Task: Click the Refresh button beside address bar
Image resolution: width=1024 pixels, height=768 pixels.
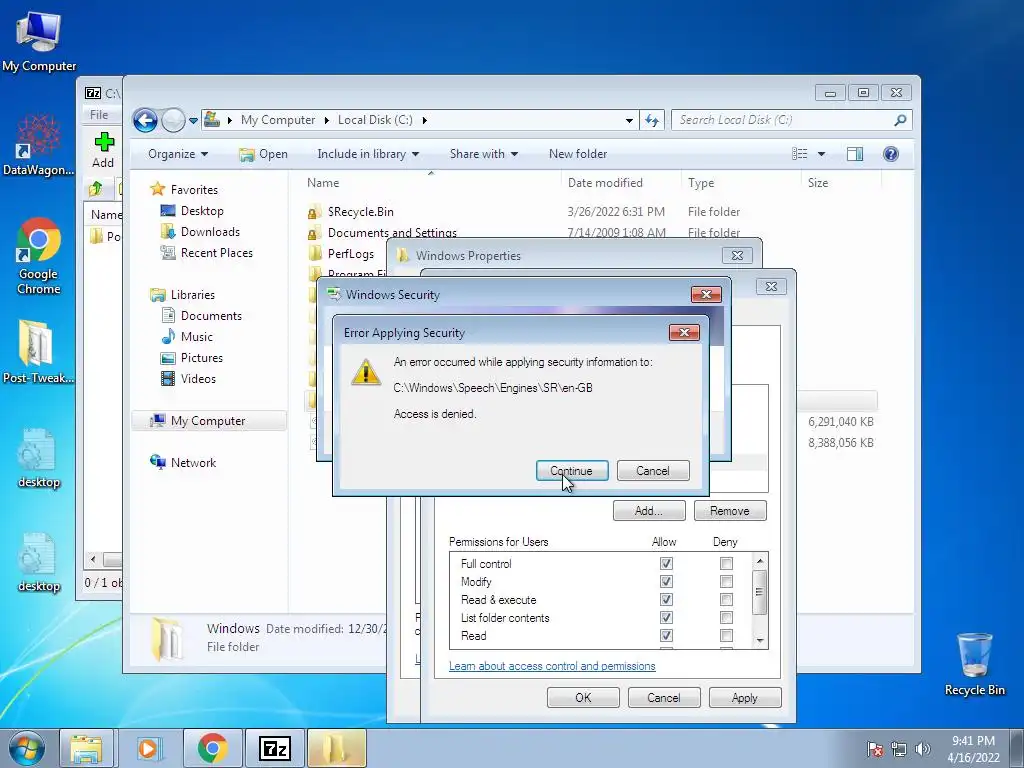Action: [x=652, y=120]
